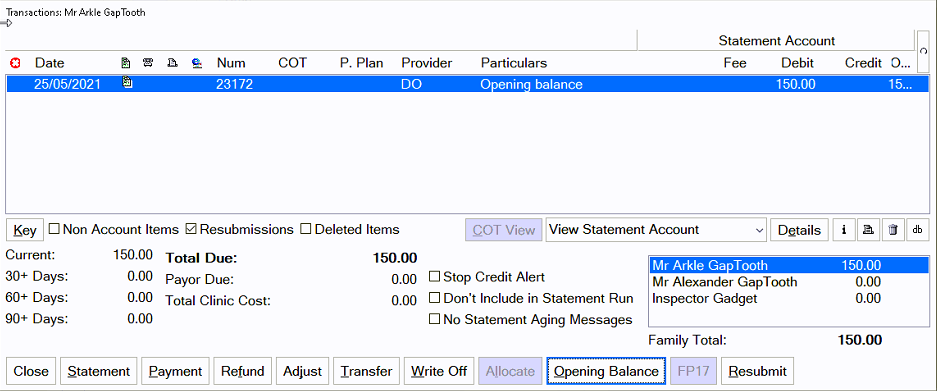Open the Payment button
This screenshot has width=937, height=391.
(x=176, y=371)
